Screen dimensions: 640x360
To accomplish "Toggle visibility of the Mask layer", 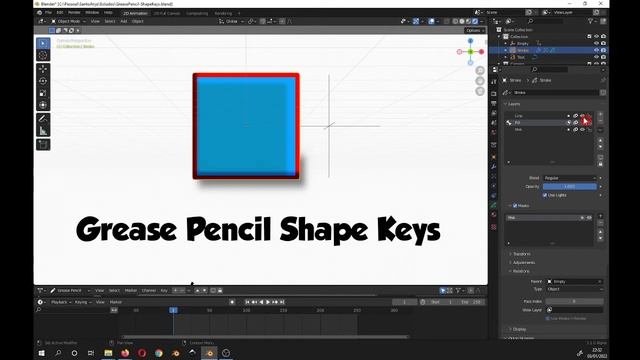I will click(583, 129).
